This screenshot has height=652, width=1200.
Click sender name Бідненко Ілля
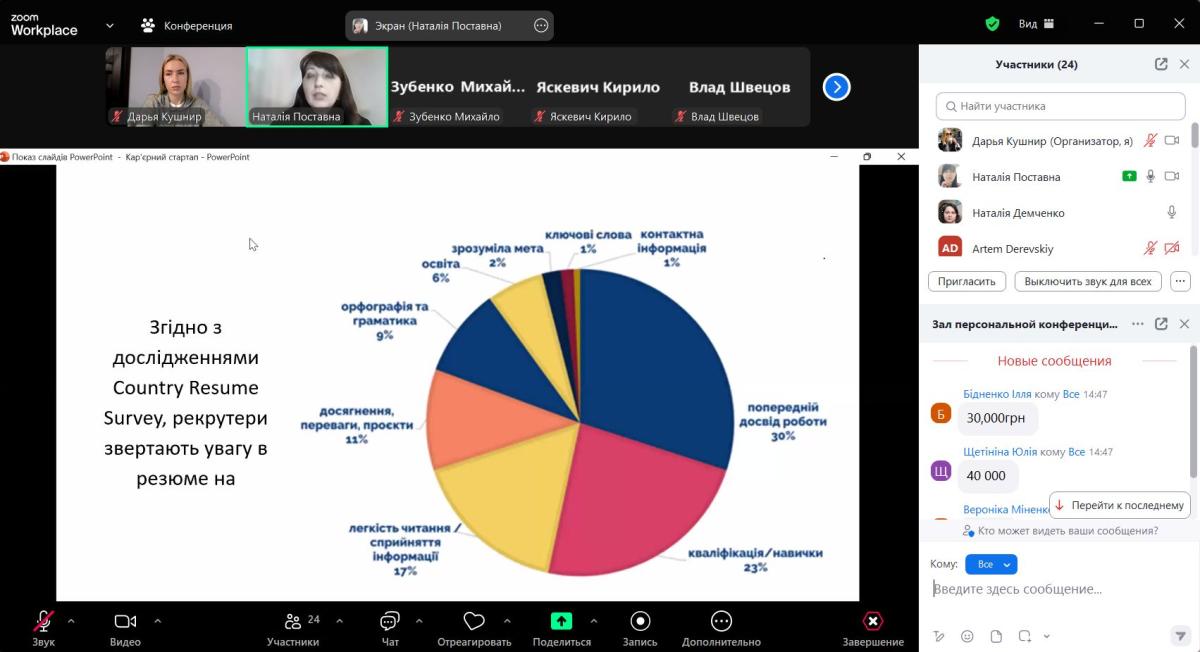999,394
